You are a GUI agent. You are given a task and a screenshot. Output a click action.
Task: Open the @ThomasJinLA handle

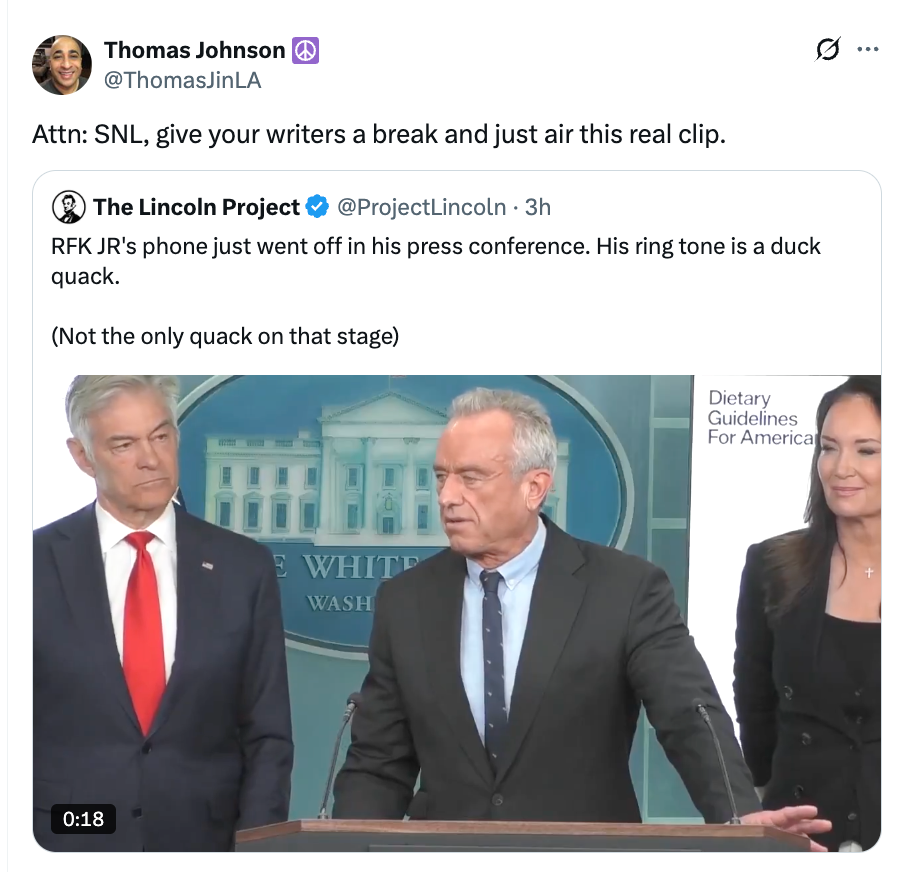click(183, 80)
